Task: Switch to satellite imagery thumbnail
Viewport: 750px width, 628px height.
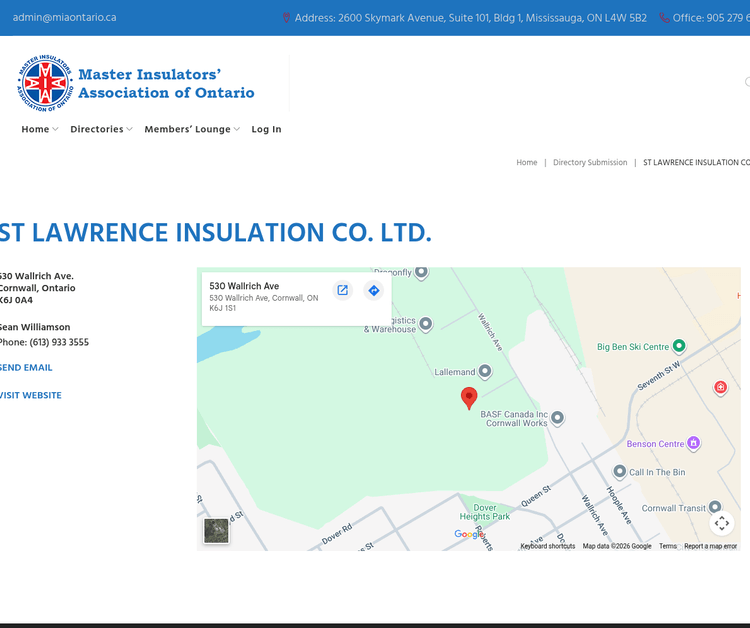Action: [x=216, y=530]
